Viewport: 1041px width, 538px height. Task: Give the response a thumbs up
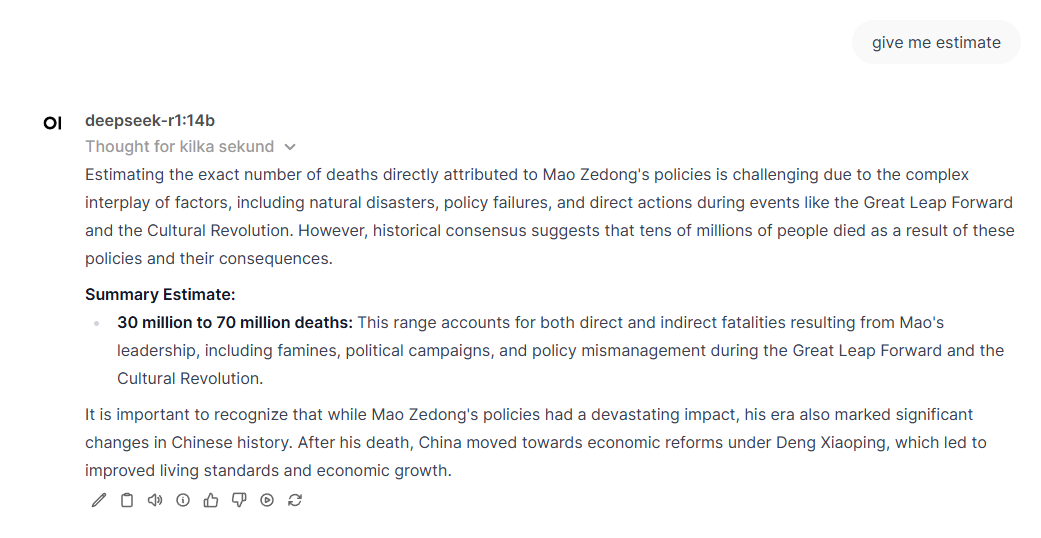(210, 501)
